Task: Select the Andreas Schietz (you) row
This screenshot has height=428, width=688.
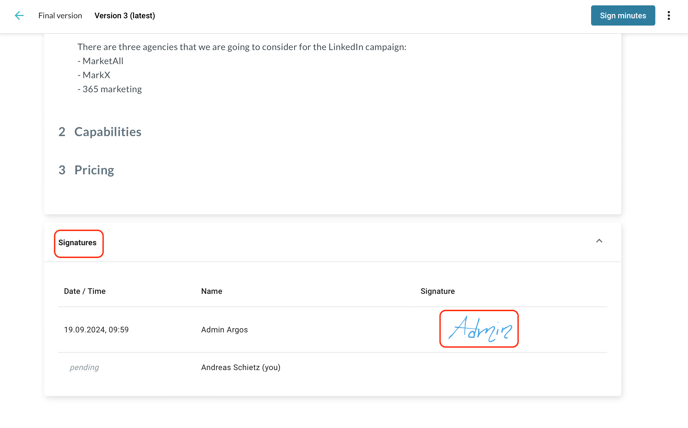Action: [x=240, y=368]
